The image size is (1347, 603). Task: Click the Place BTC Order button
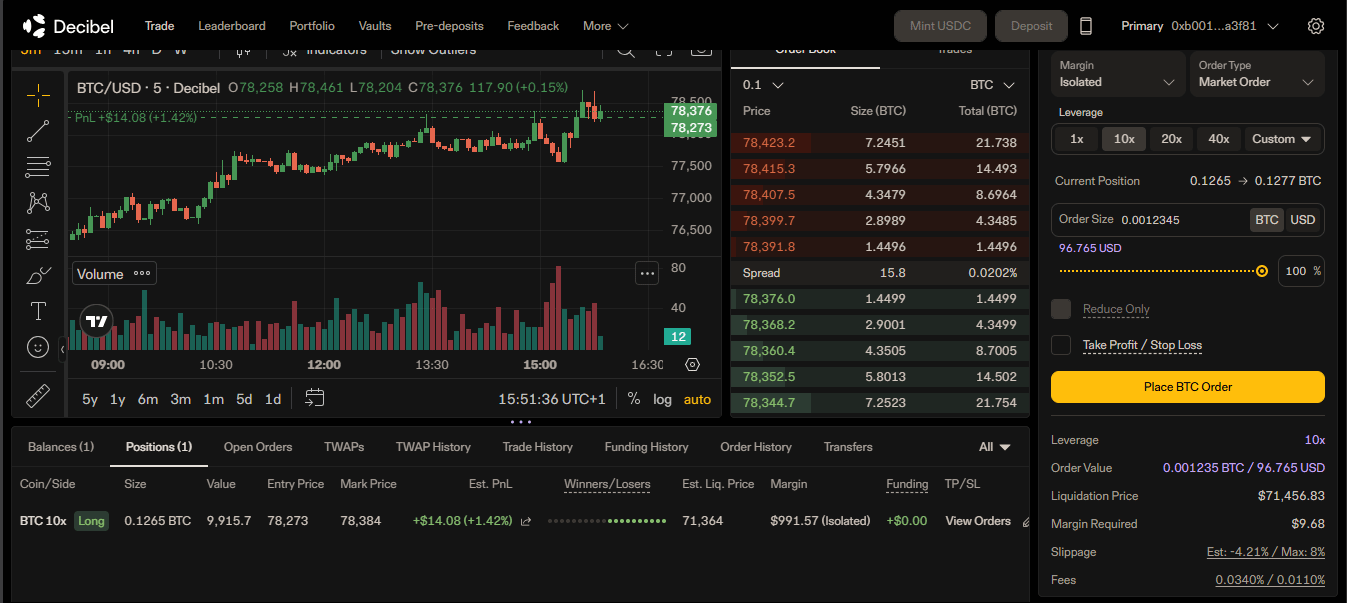(x=1187, y=387)
